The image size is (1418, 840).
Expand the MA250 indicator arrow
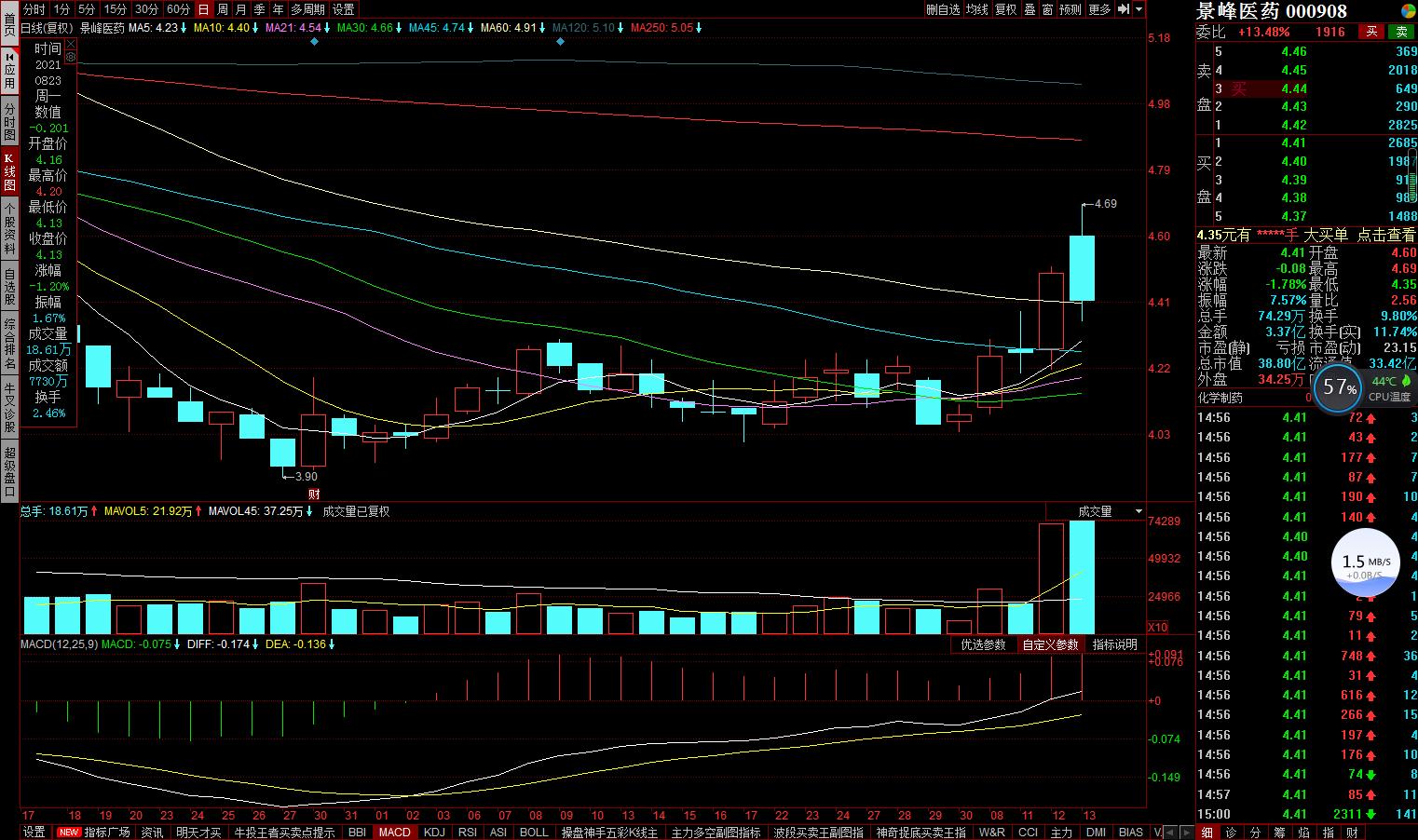coord(700,28)
